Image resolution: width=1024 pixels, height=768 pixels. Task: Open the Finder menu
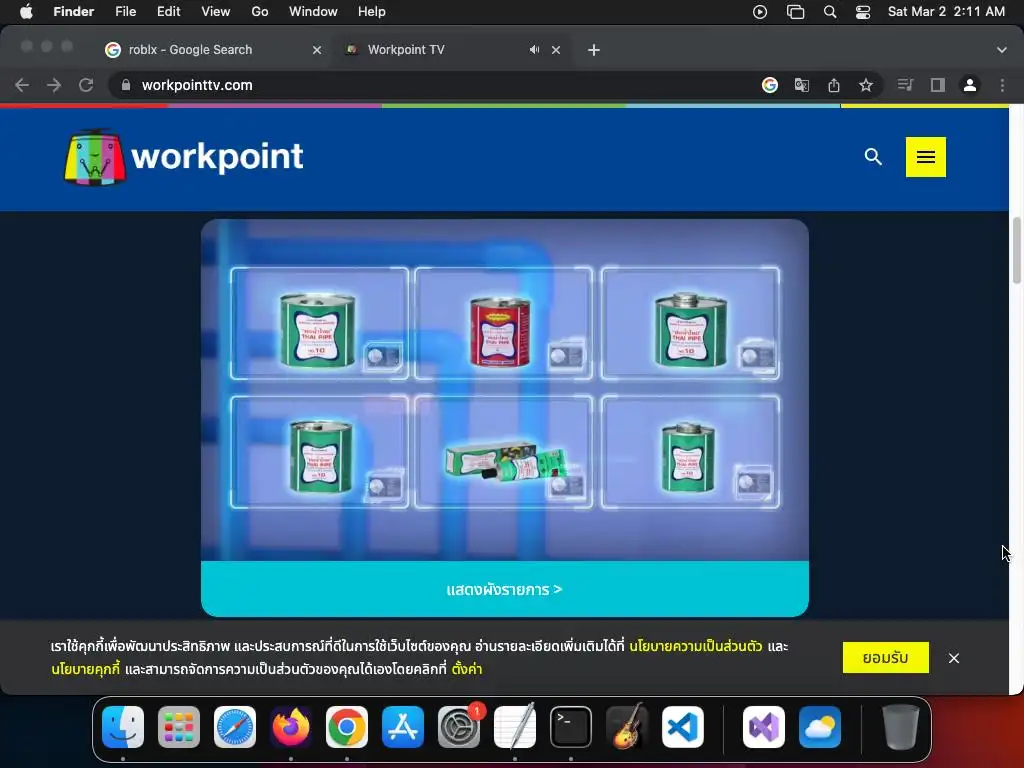pyautogui.click(x=73, y=12)
